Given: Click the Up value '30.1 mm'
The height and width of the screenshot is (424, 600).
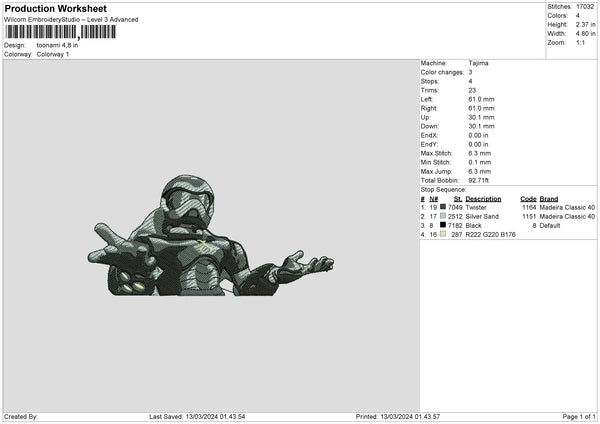Looking at the screenshot, I should 481,117.
